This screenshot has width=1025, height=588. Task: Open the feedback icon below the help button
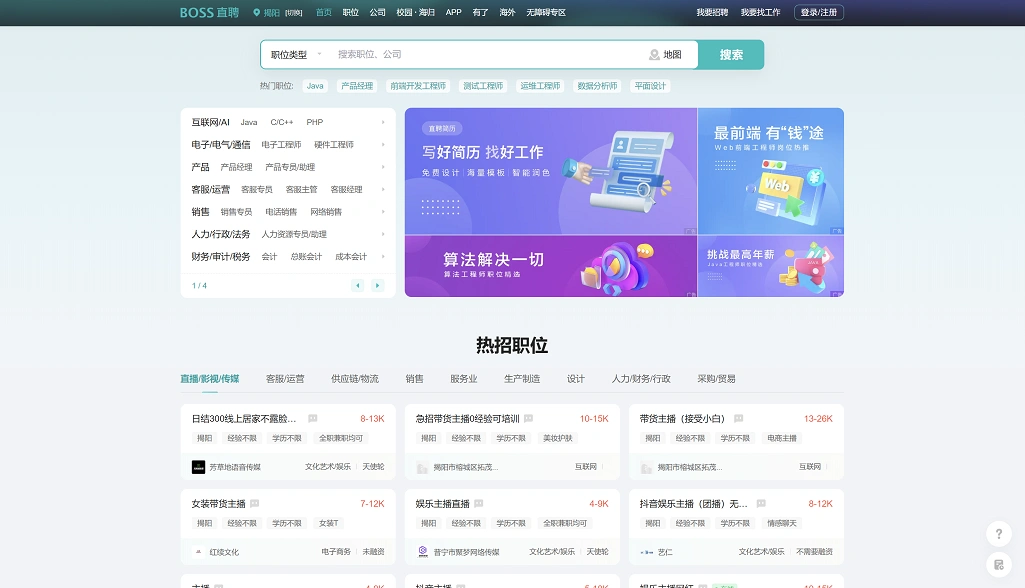pyautogui.click(x=996, y=564)
